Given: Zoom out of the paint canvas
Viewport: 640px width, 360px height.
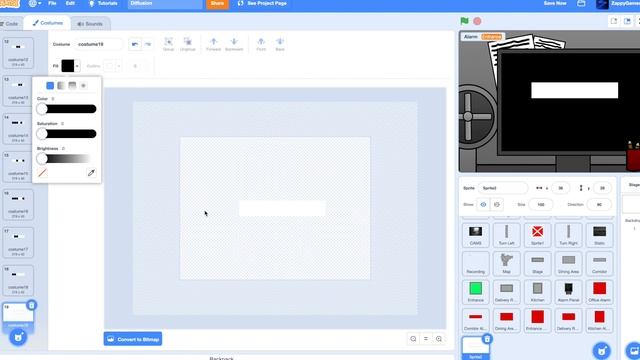Looking at the screenshot, I should pyautogui.click(x=413, y=339).
